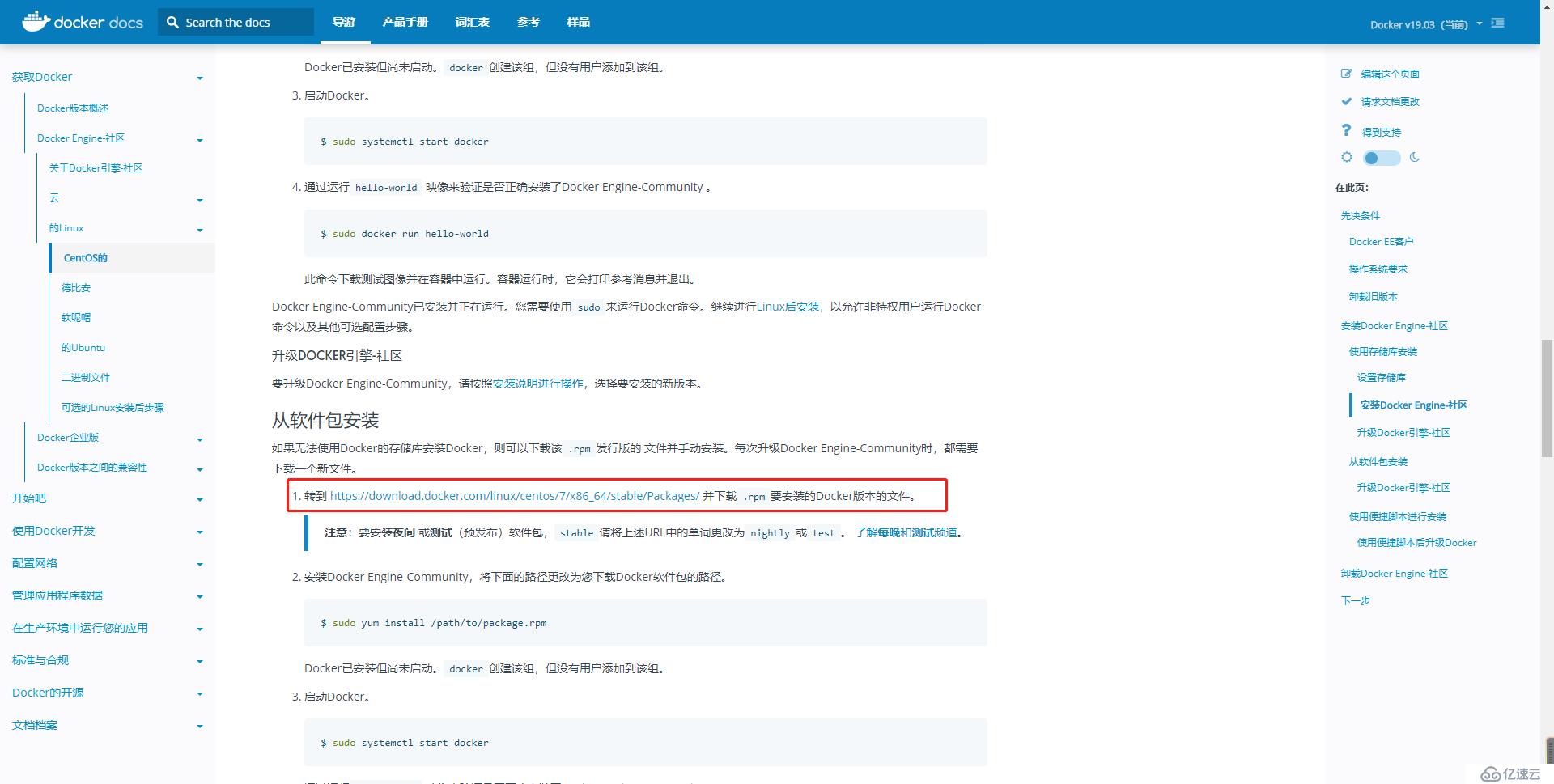Viewport: 1554px width, 784px height.
Task: Click the get support question mark icon
Action: pos(1346,130)
